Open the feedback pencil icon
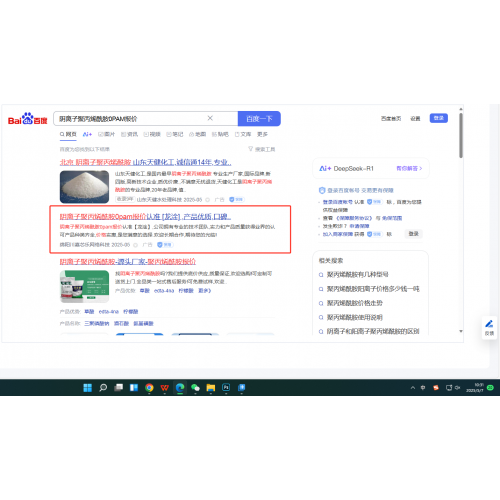Screen dimensions: 500x500 489,324
